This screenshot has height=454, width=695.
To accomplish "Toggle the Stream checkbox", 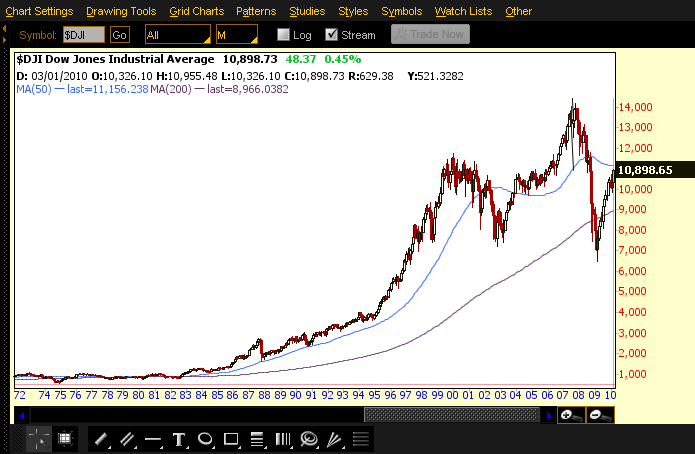I will click(331, 35).
